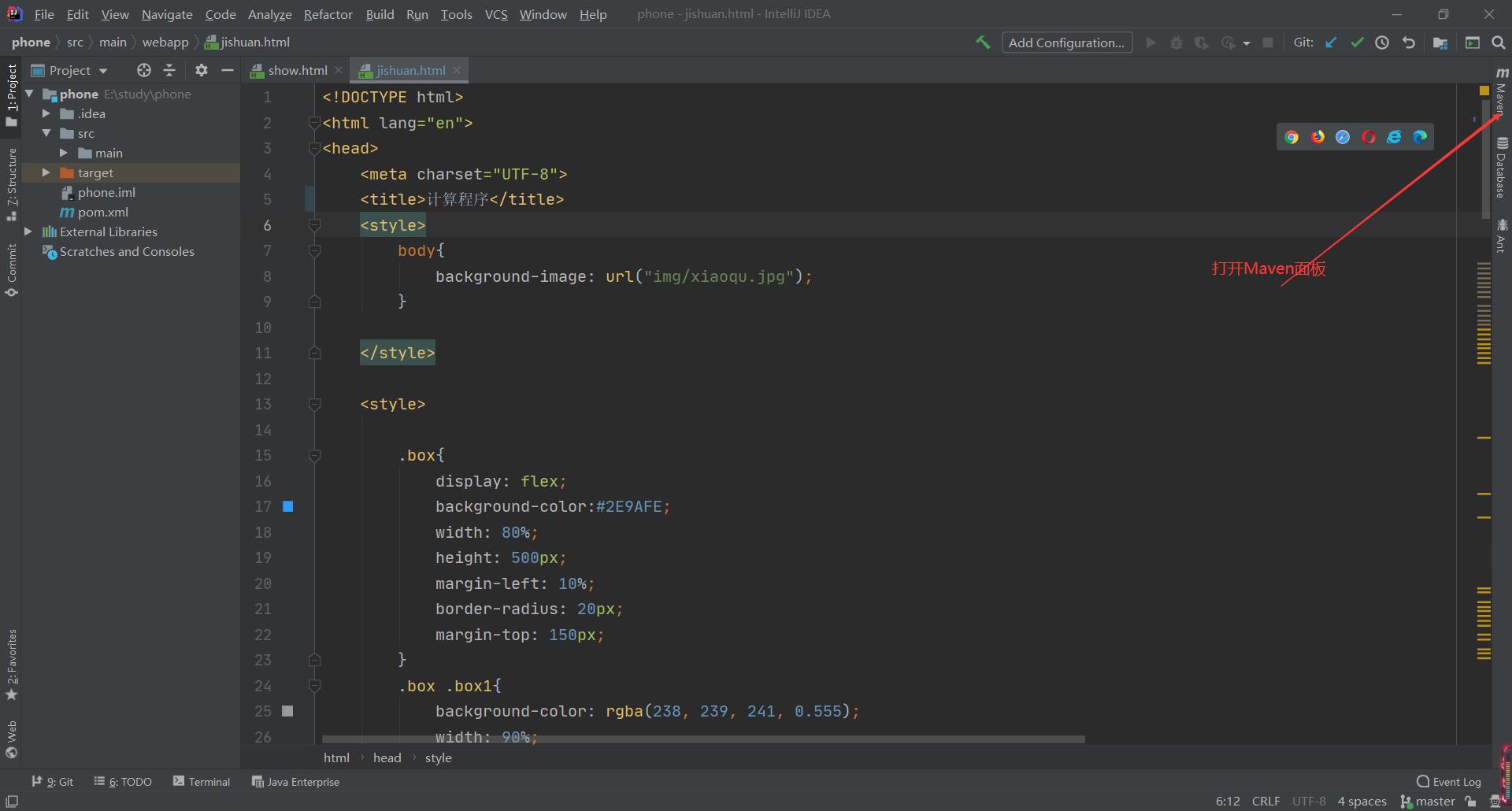Open the VCS menu
This screenshot has width=1512, height=811.
(496, 14)
